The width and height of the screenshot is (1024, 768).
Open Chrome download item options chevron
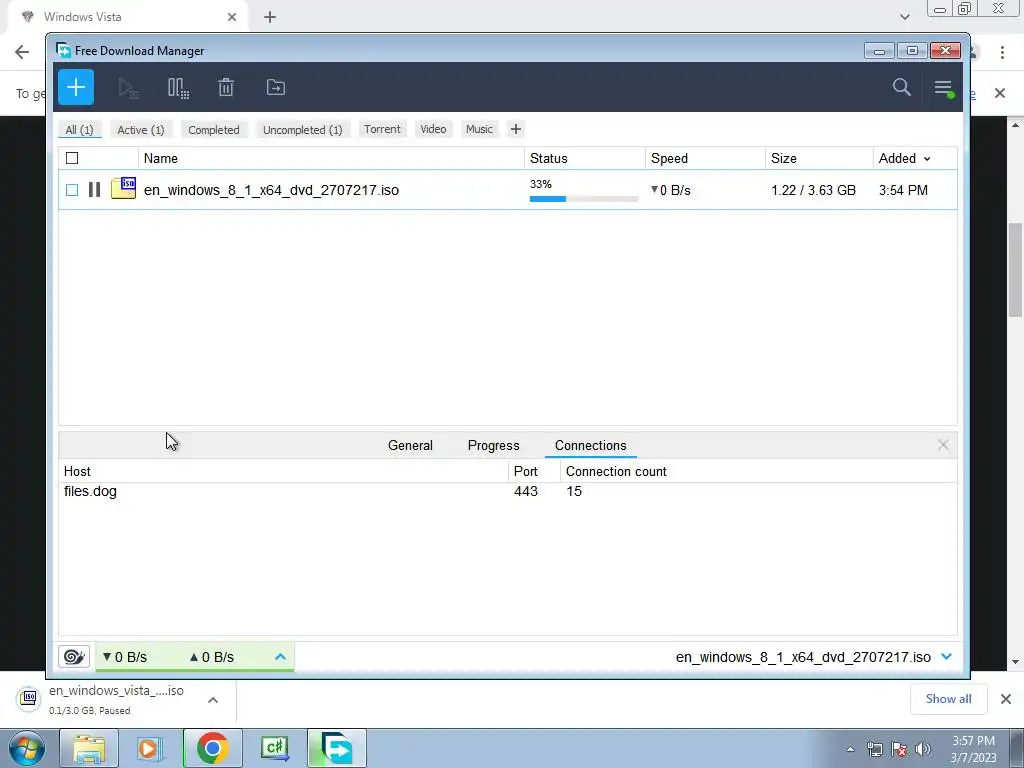213,700
